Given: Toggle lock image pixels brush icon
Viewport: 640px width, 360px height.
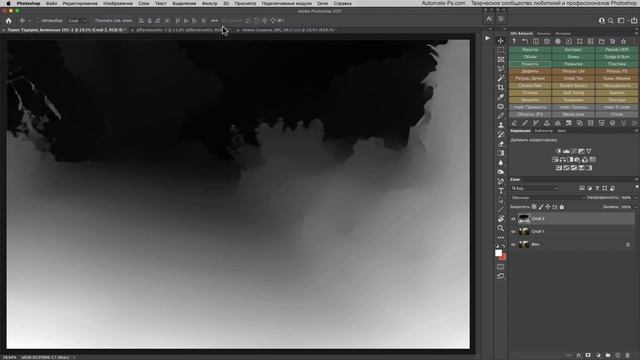Looking at the screenshot, I should pos(541,207).
